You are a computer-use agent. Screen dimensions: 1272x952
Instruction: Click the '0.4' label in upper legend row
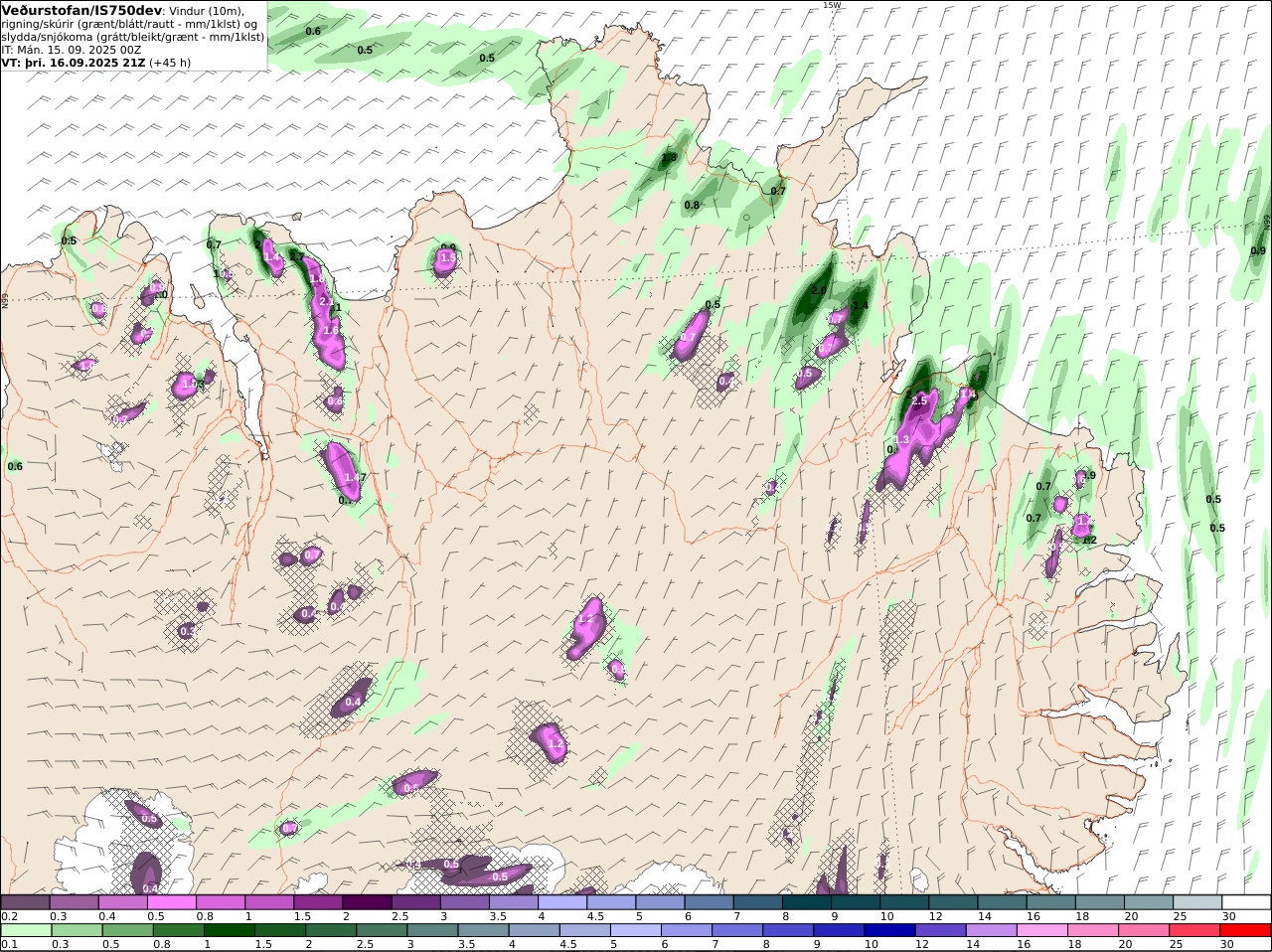pyautogui.click(x=107, y=916)
